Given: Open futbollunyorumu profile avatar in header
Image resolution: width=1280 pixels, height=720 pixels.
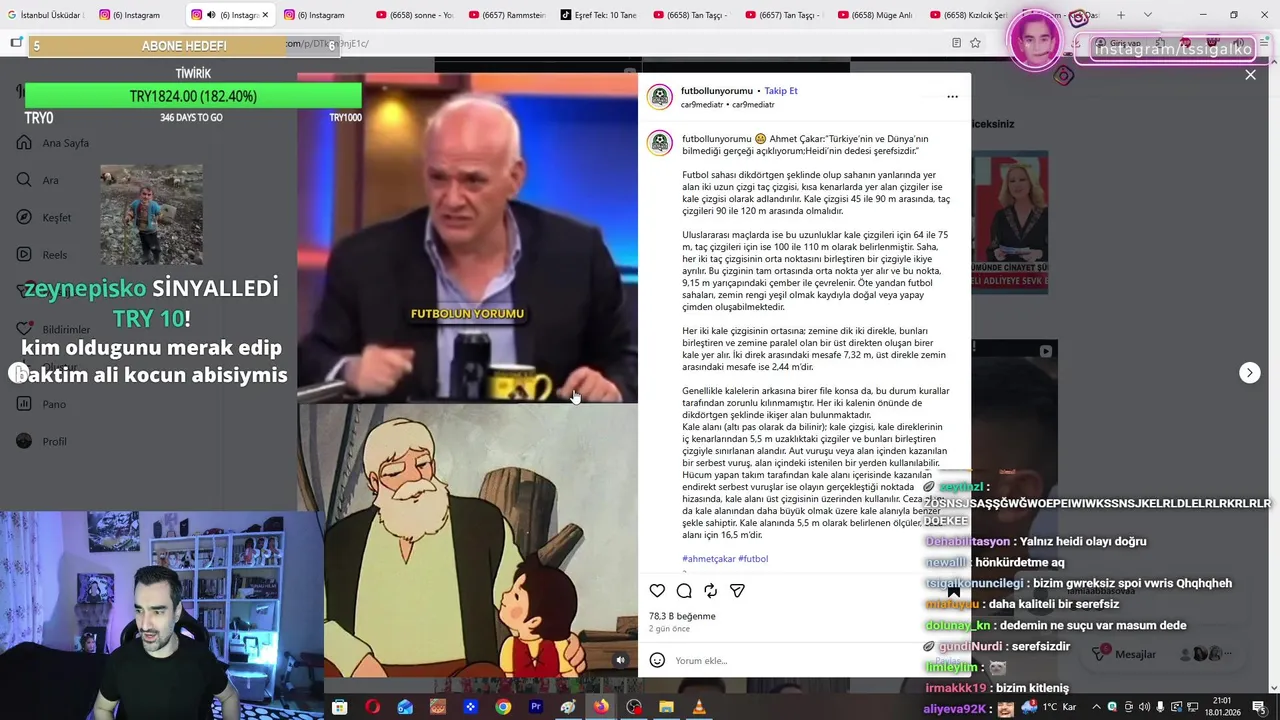Looking at the screenshot, I should pos(659,97).
